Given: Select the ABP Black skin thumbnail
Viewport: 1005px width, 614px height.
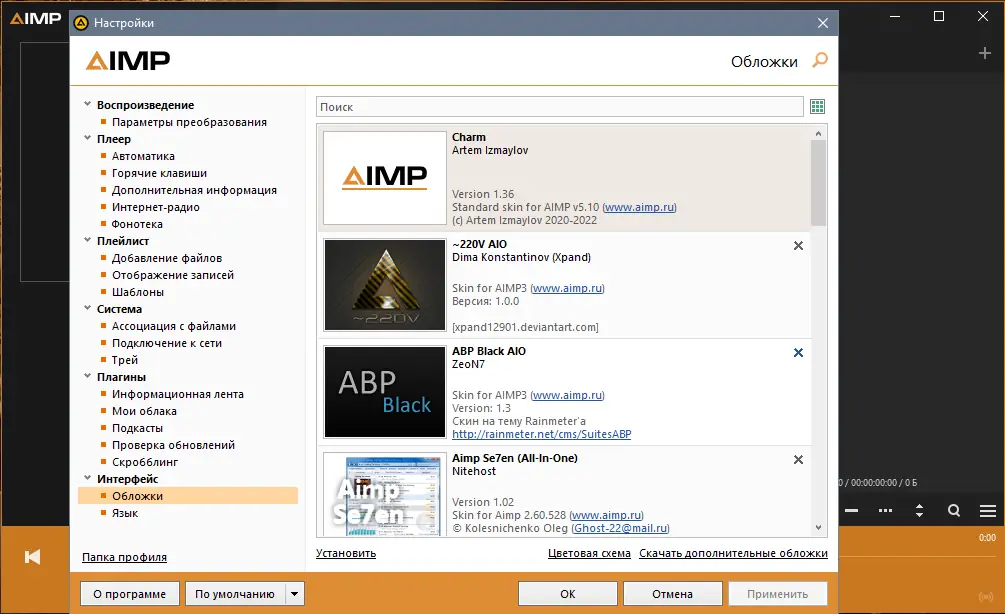Looking at the screenshot, I should click(385, 392).
